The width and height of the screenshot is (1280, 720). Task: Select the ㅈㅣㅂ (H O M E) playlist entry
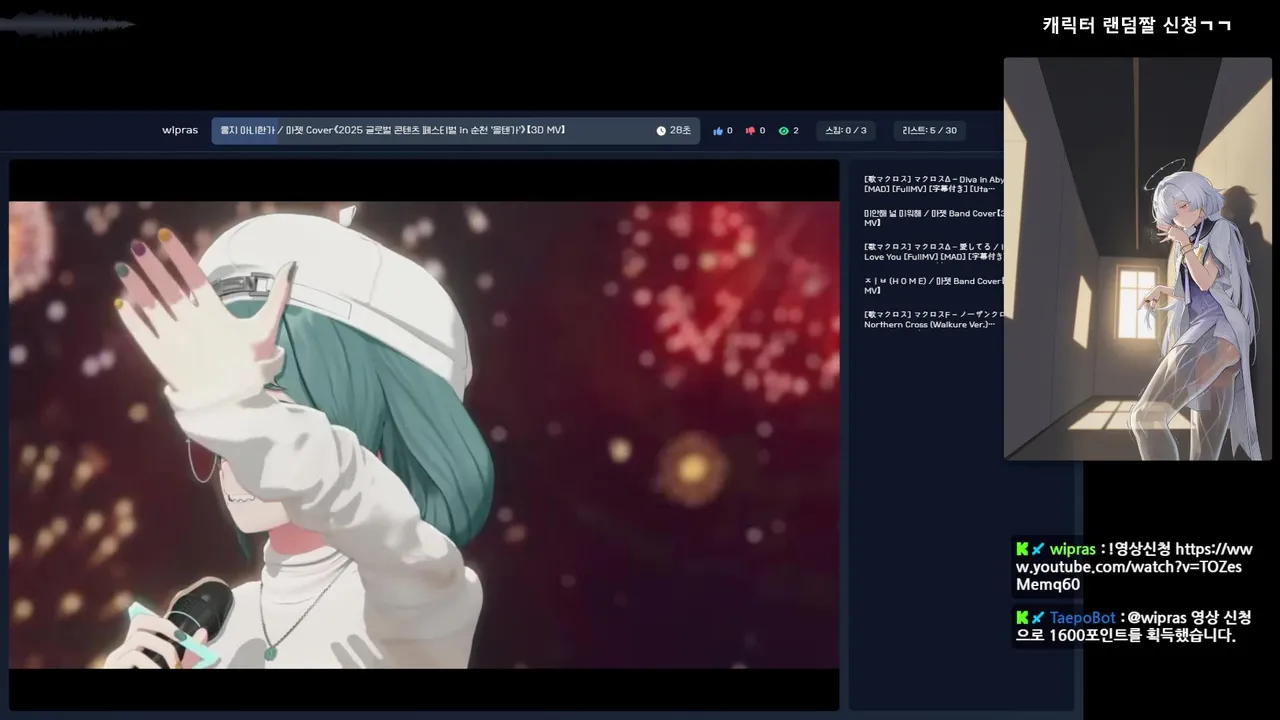pos(934,286)
